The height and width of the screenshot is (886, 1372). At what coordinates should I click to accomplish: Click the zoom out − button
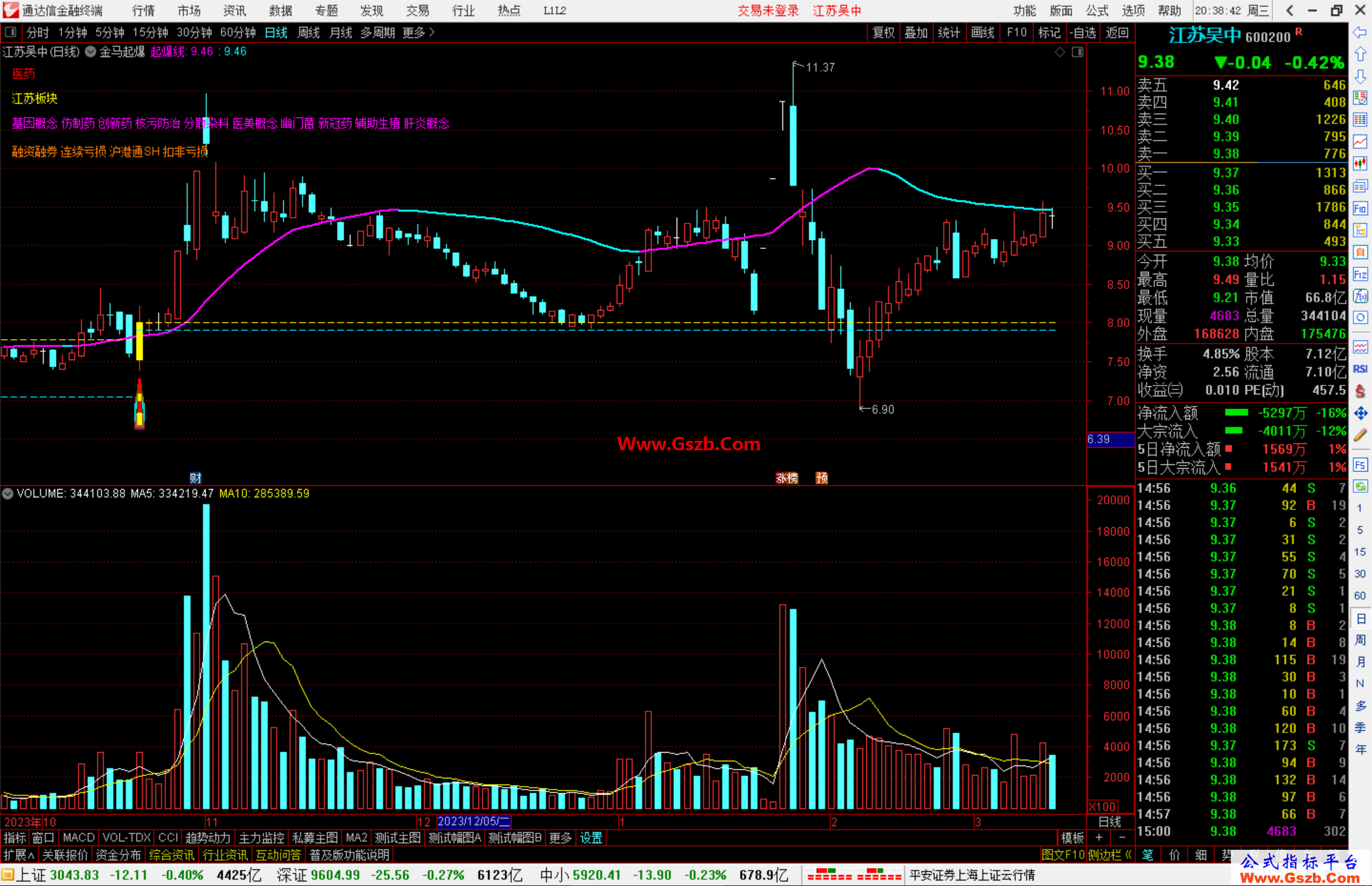point(1122,838)
